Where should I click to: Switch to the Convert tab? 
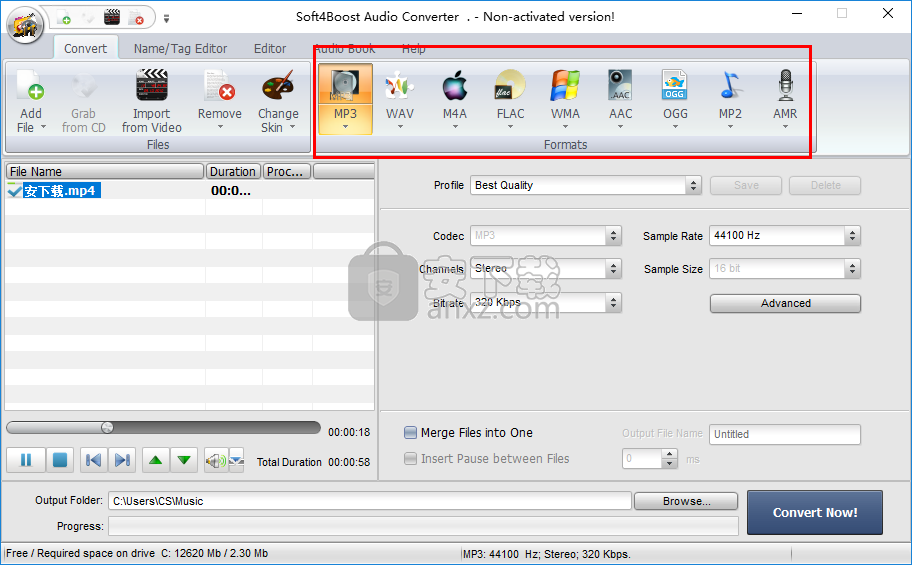[x=86, y=48]
